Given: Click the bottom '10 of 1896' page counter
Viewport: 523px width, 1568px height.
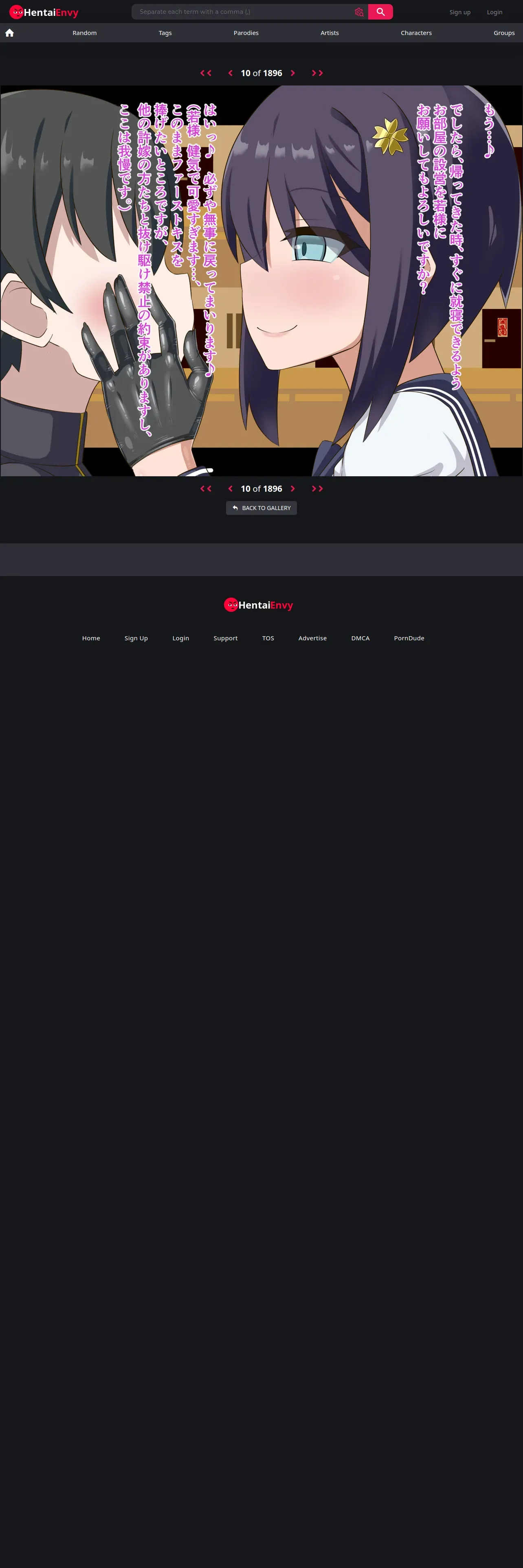Looking at the screenshot, I should pyautogui.click(x=261, y=489).
